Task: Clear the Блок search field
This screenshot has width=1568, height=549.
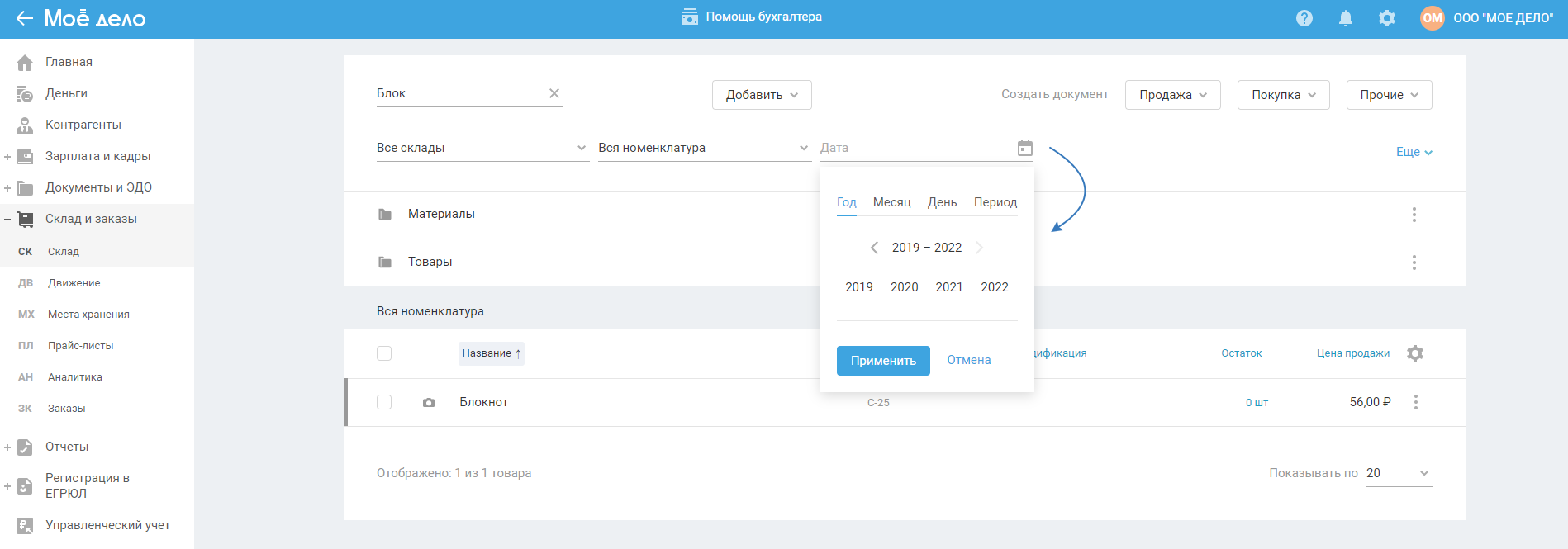Action: click(554, 93)
